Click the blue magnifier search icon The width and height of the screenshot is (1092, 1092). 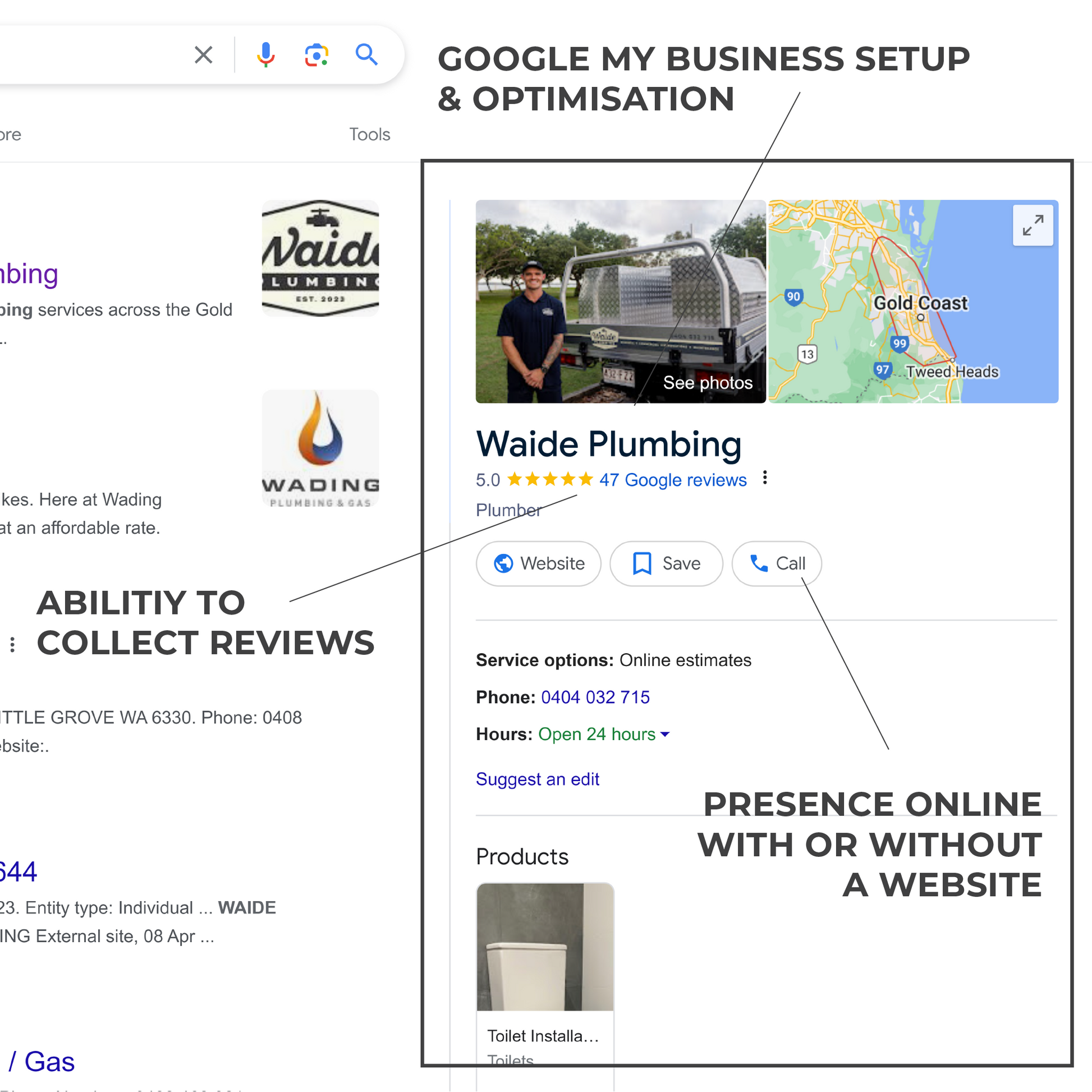point(366,55)
